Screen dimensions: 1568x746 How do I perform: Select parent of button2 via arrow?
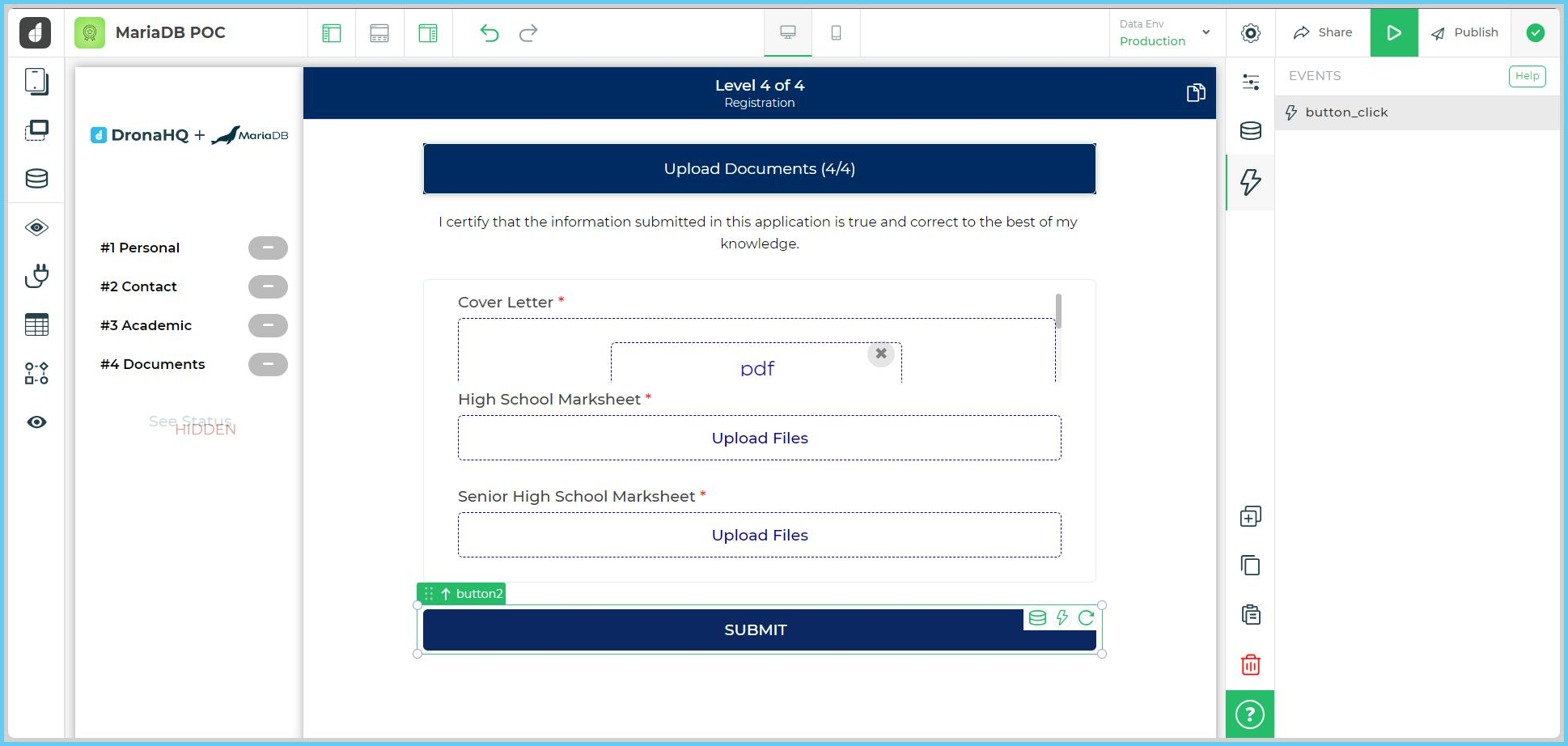tap(446, 594)
